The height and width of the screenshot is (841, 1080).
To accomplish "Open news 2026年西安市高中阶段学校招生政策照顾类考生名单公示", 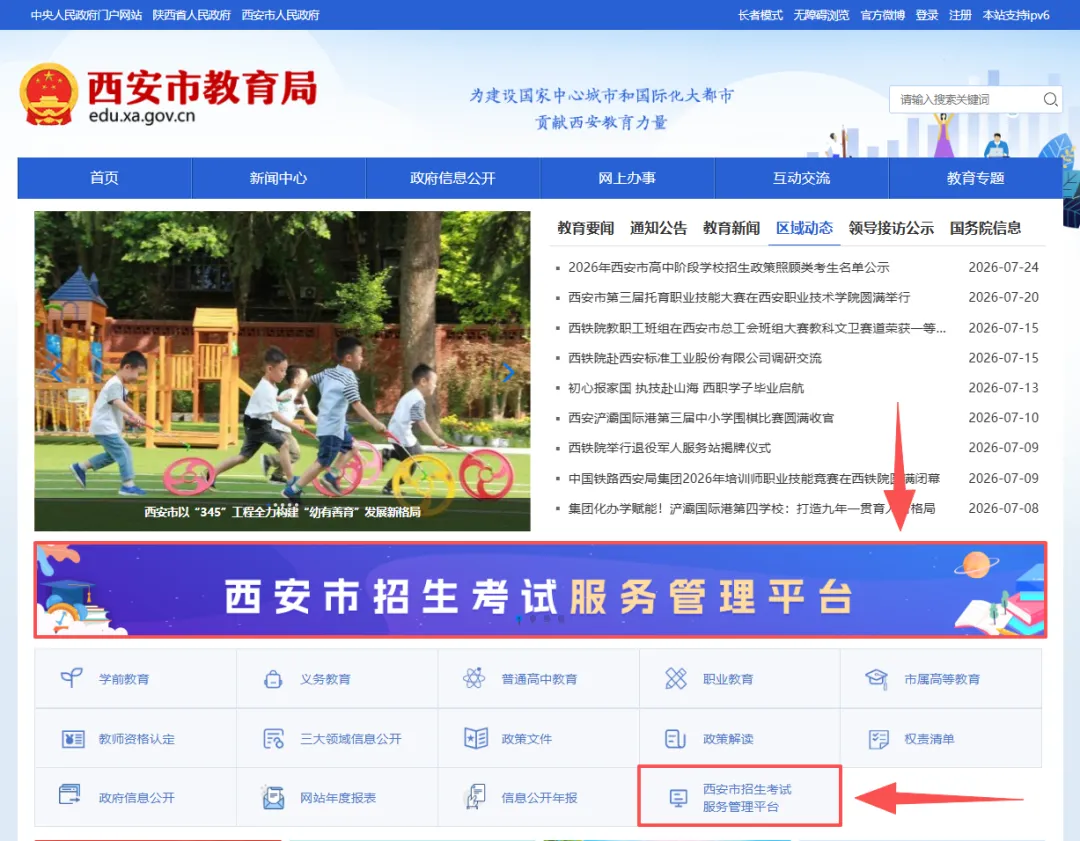I will click(x=729, y=267).
